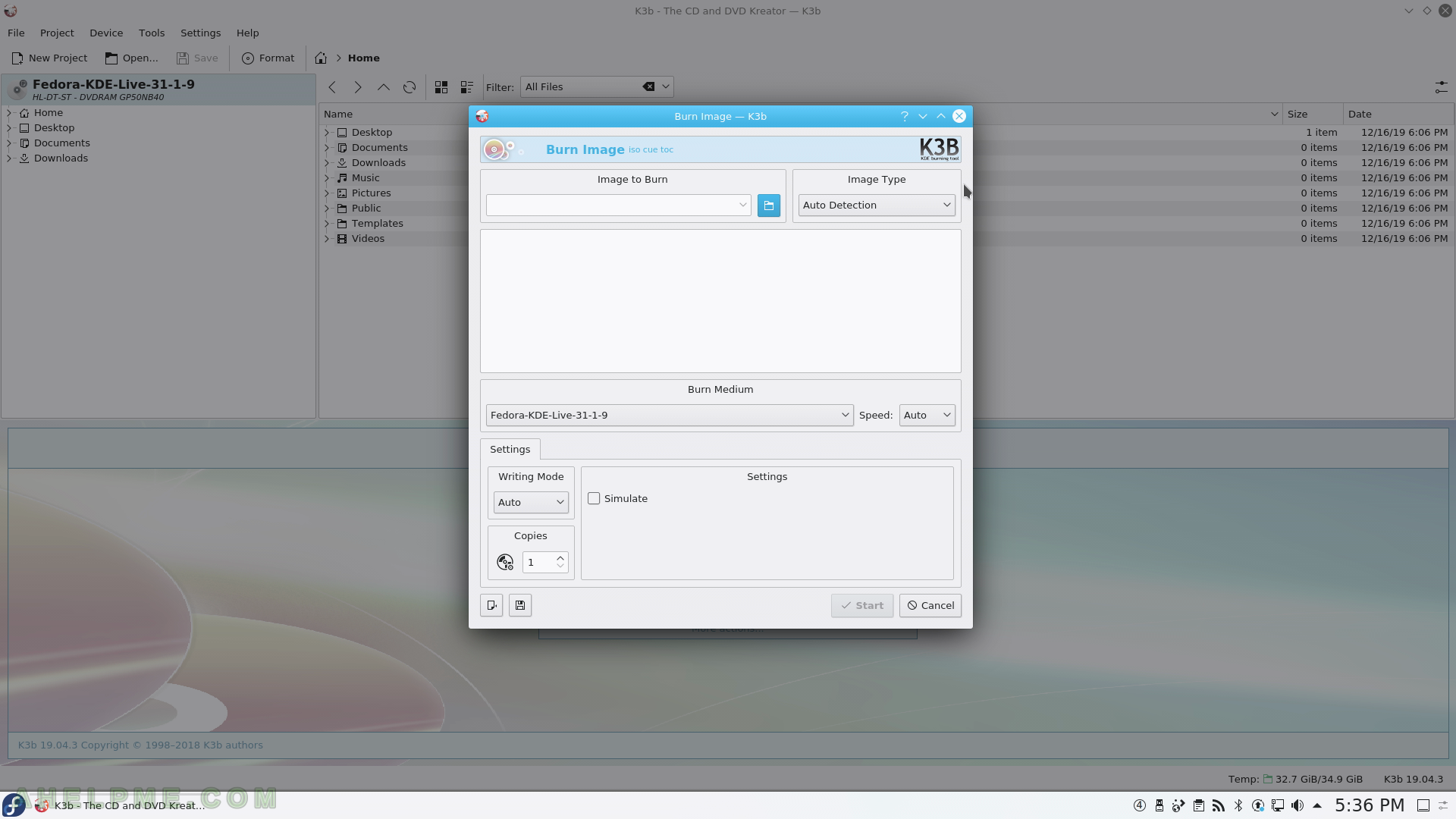Open file browser configuration options icon
The height and width of the screenshot is (819, 1456).
[1441, 87]
